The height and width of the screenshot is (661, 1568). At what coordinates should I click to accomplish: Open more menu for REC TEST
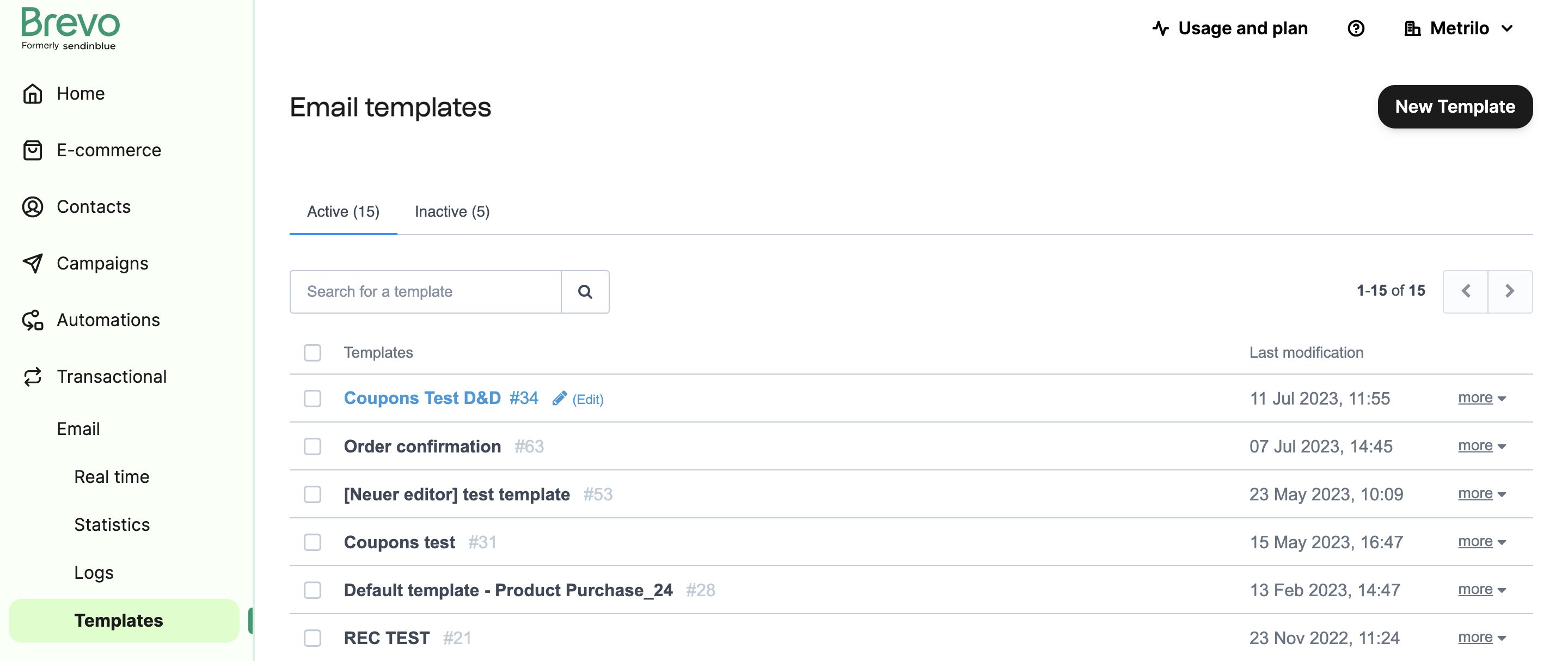(x=1481, y=638)
